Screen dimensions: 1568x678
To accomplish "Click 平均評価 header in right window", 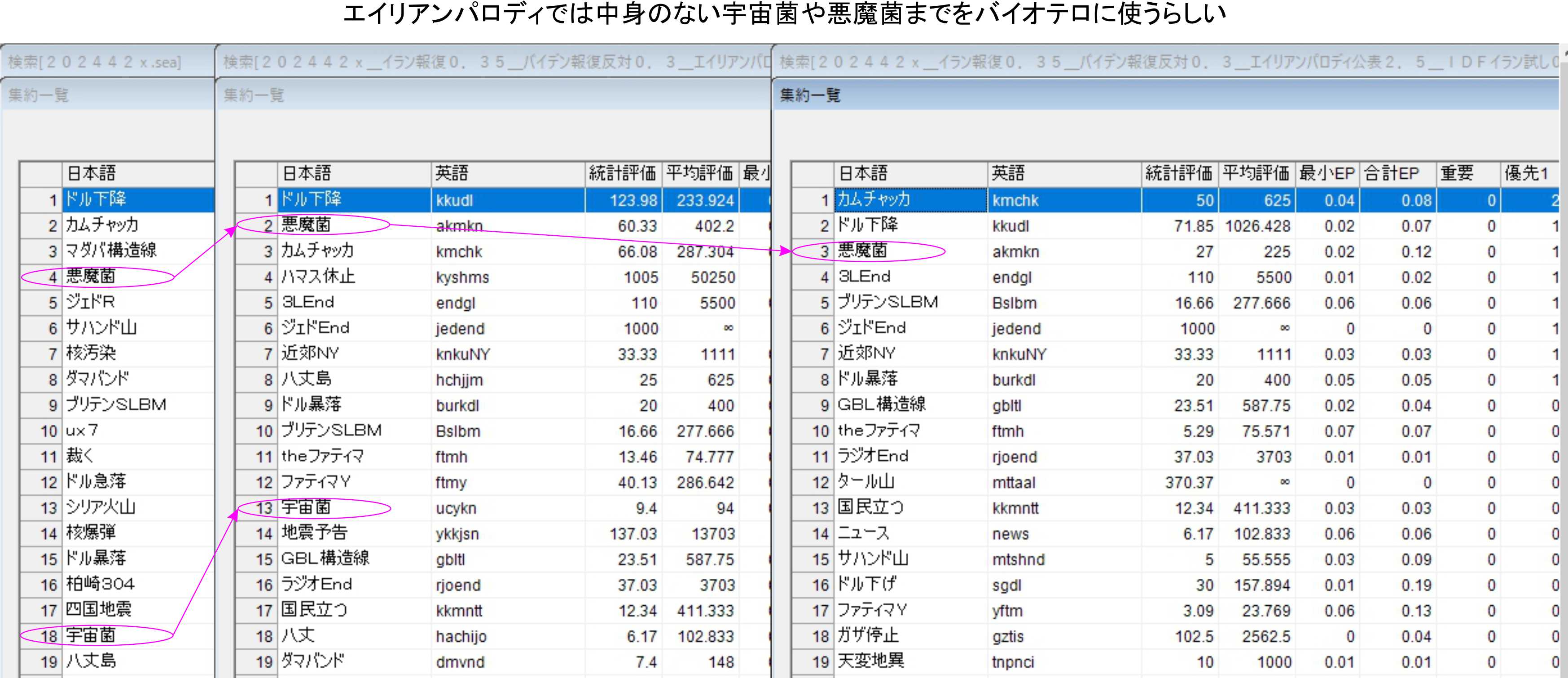I will coord(1256,174).
